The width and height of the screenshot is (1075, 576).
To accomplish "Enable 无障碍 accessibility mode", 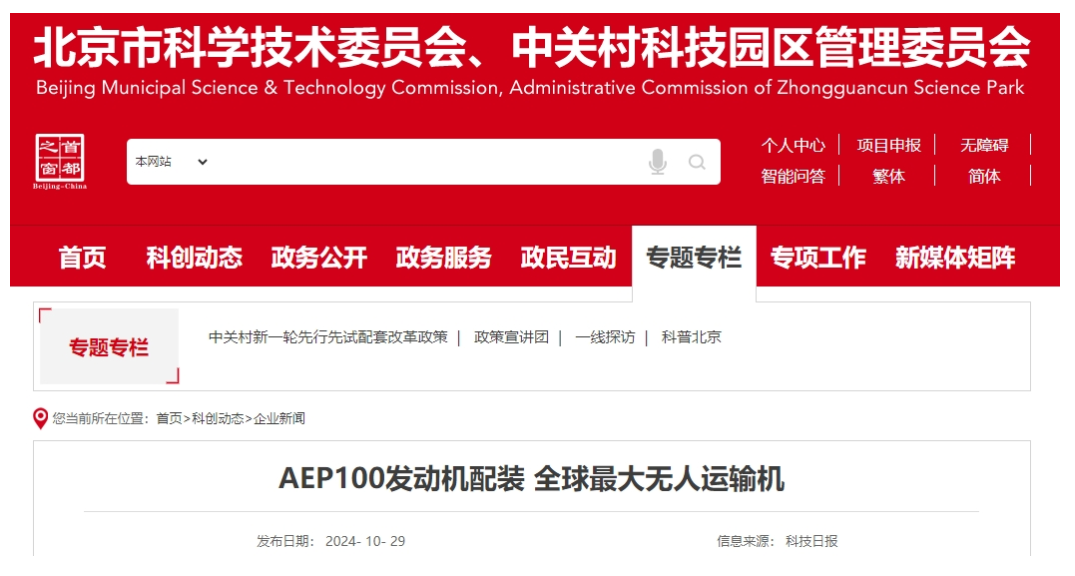I will [984, 145].
